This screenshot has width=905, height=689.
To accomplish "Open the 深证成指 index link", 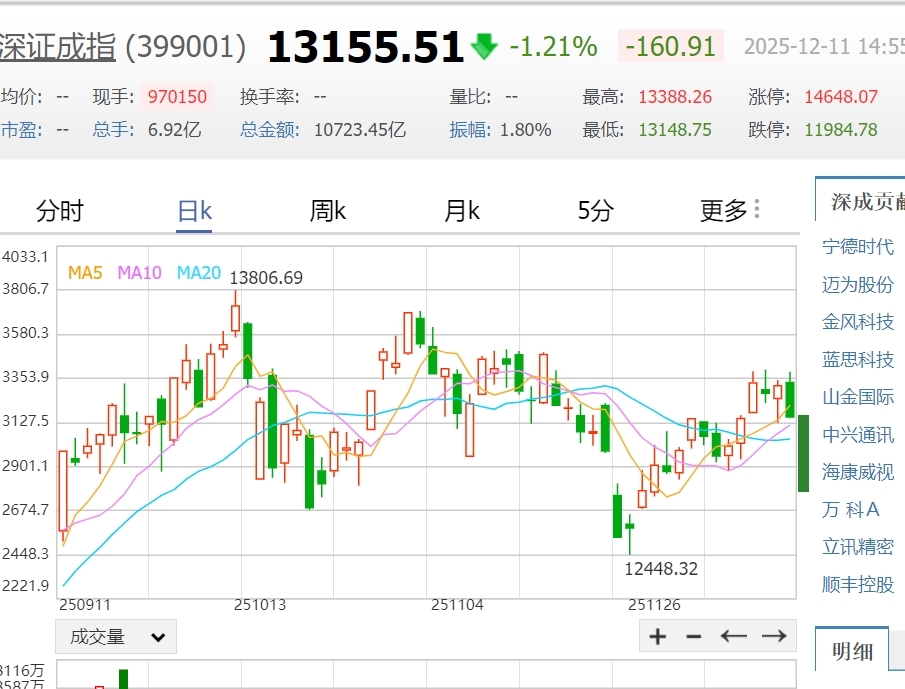I will click(x=57, y=47).
